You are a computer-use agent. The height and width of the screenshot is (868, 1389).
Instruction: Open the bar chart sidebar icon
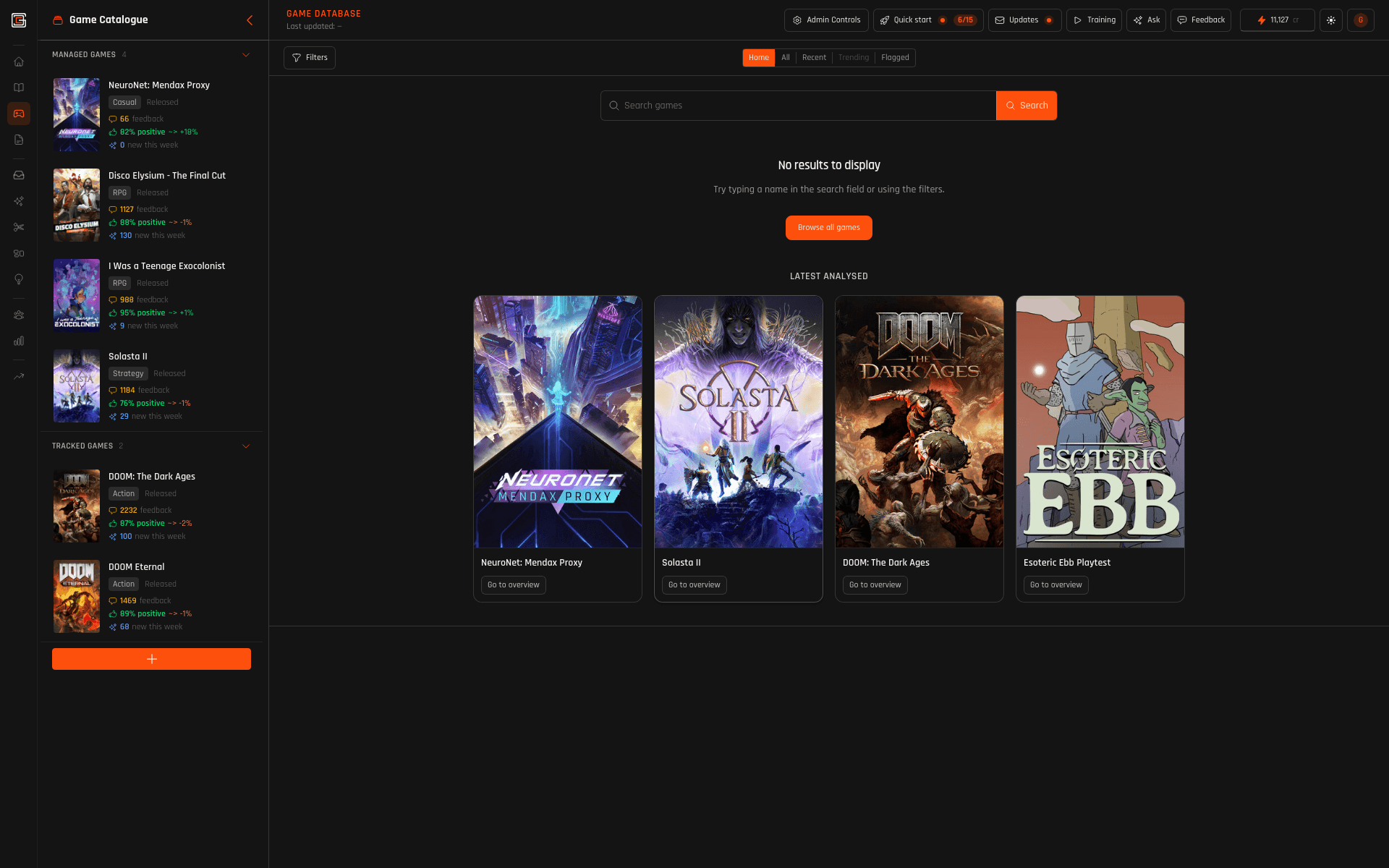point(19,341)
